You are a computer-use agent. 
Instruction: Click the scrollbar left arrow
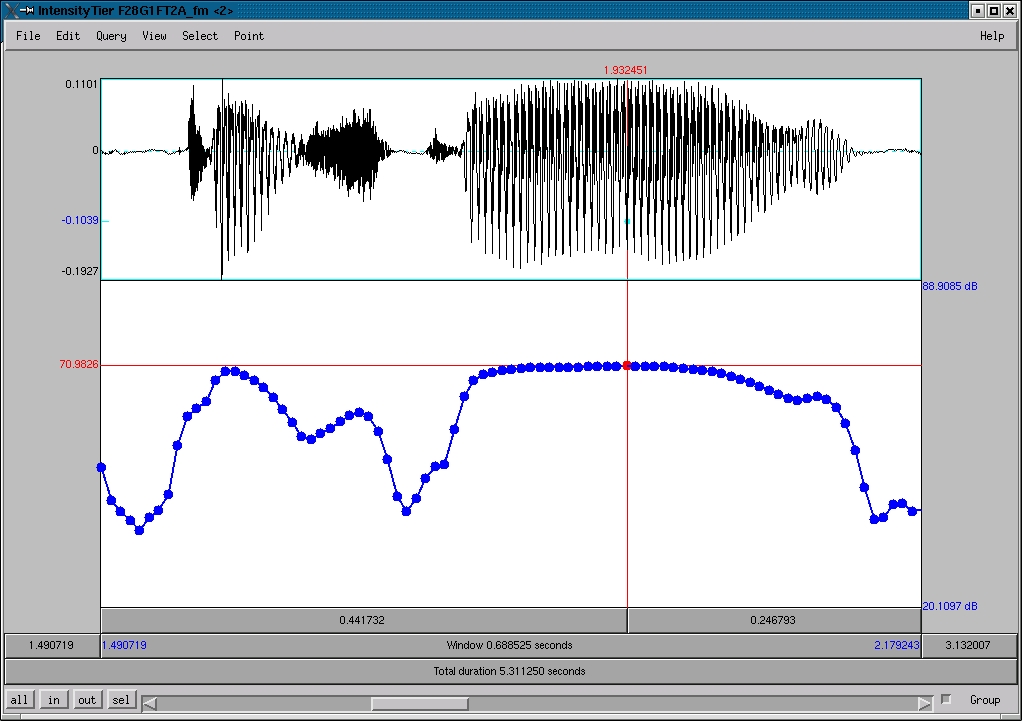tap(149, 703)
